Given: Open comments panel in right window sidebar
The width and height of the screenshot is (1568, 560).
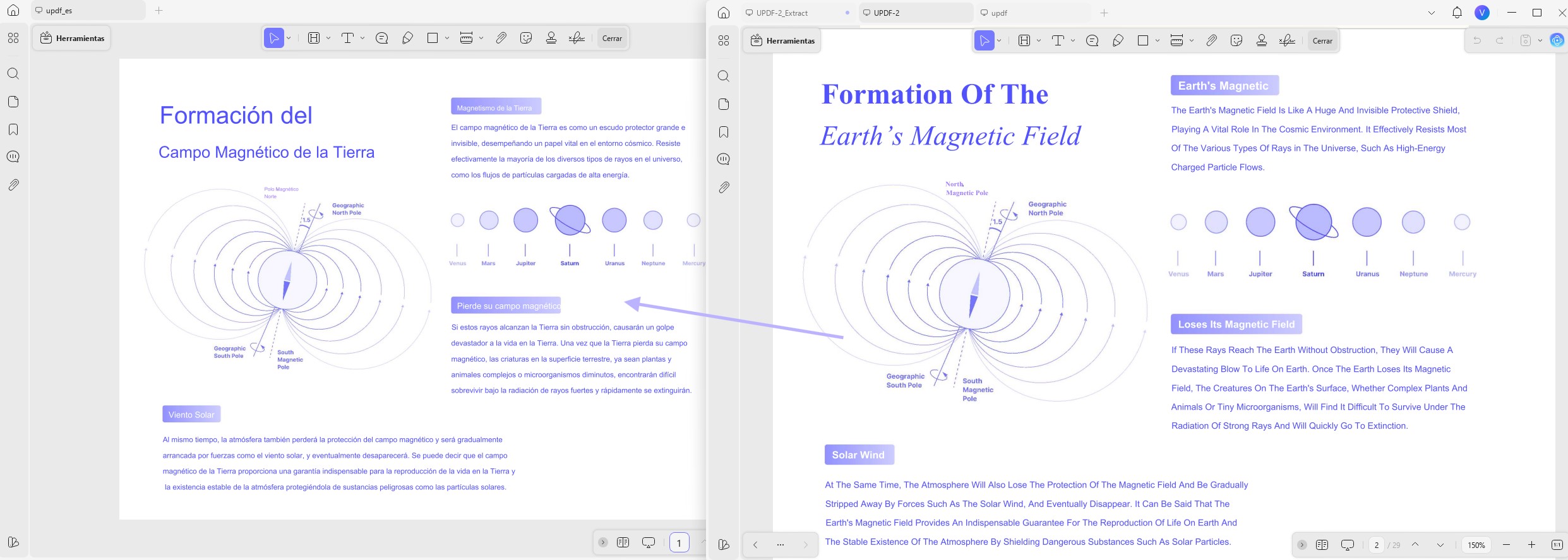Looking at the screenshot, I should point(724,159).
